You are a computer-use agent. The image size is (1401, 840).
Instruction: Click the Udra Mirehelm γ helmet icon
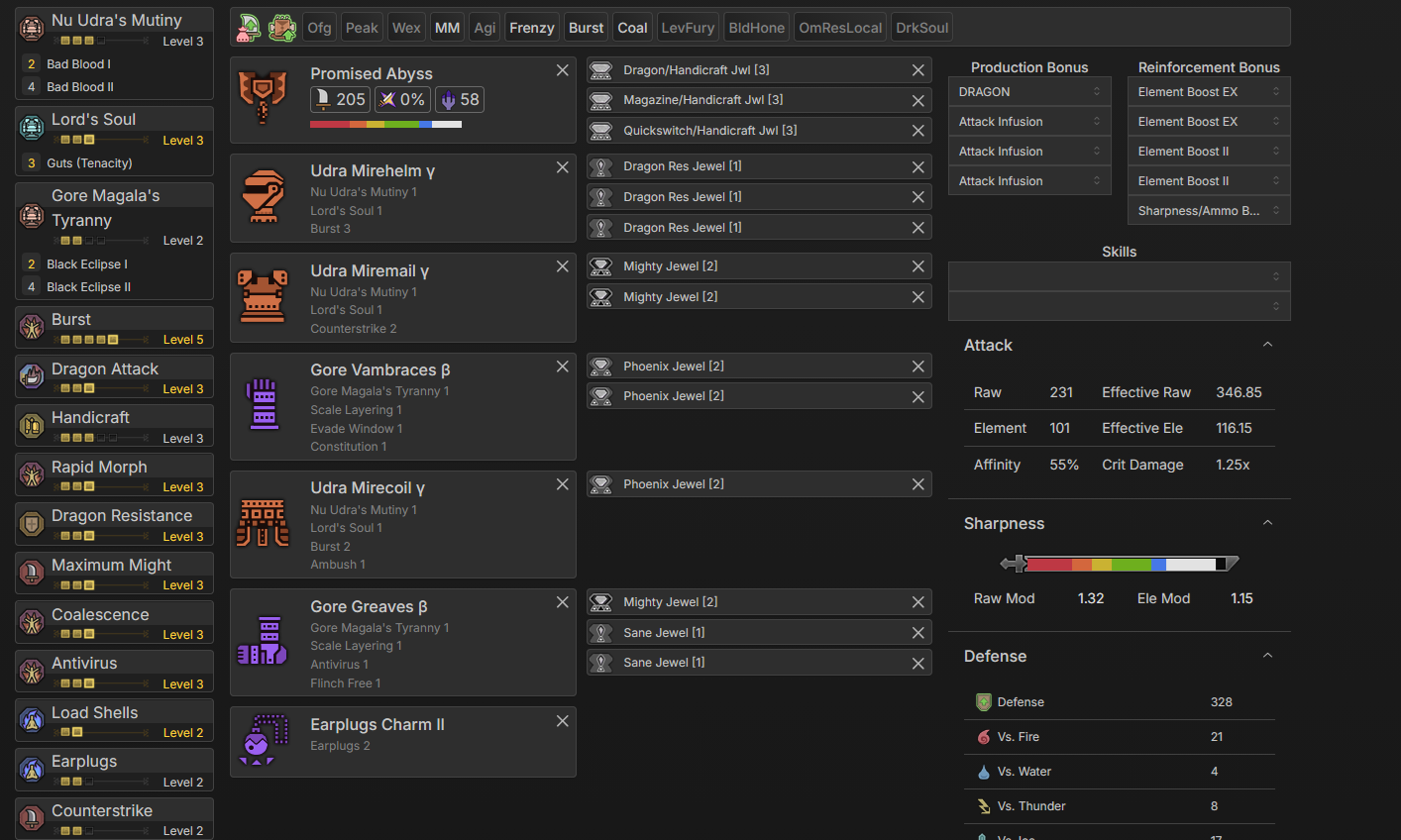click(263, 197)
